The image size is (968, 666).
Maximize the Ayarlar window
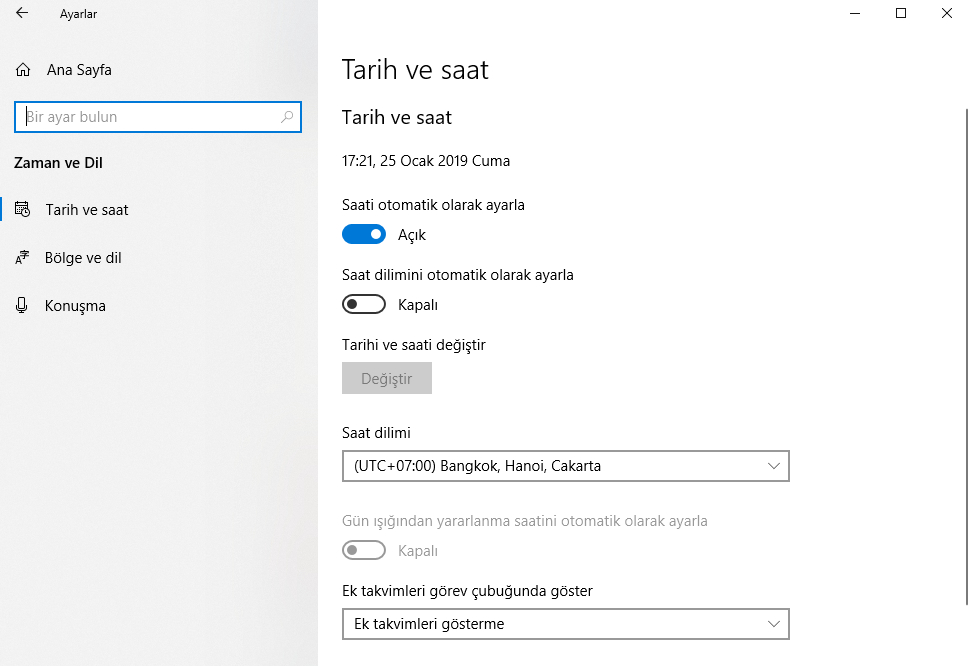pyautogui.click(x=901, y=13)
